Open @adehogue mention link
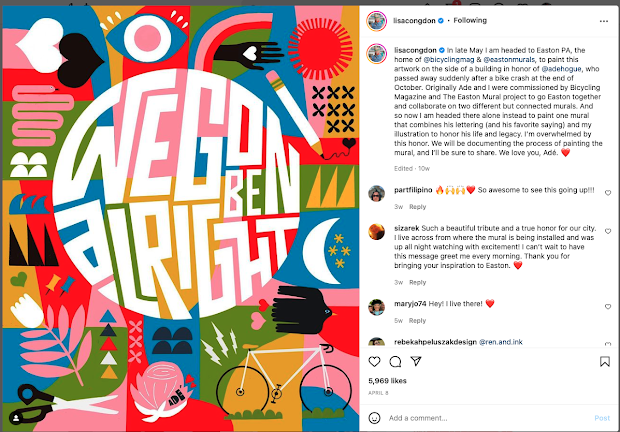 561,69
